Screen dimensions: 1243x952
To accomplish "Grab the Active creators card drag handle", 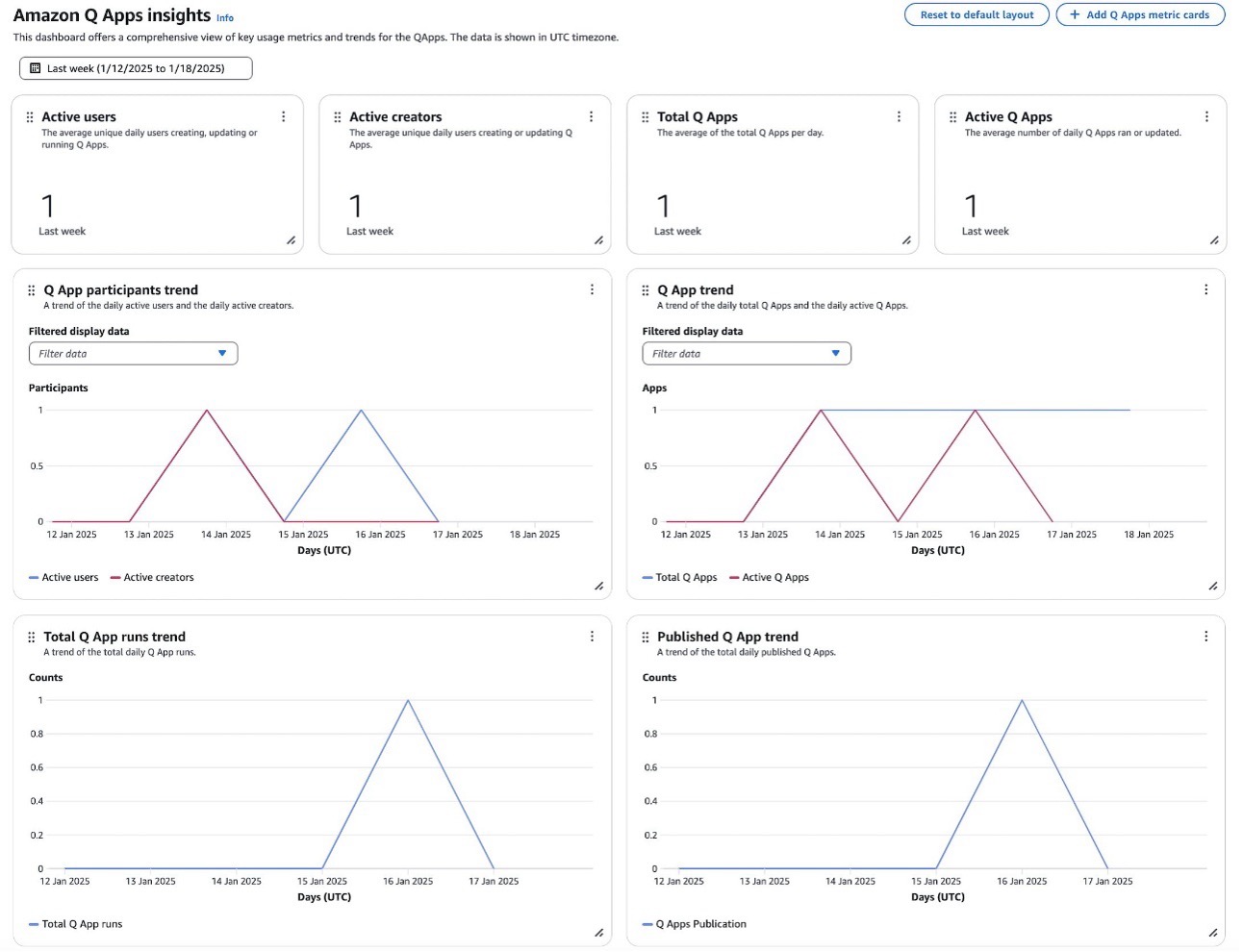I will (x=338, y=117).
